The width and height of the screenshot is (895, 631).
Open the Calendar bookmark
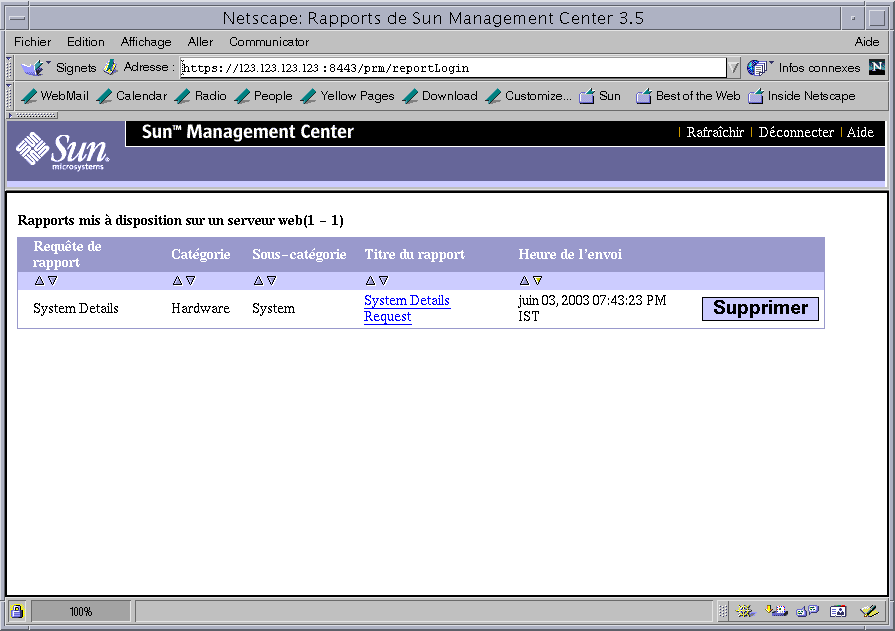click(132, 96)
